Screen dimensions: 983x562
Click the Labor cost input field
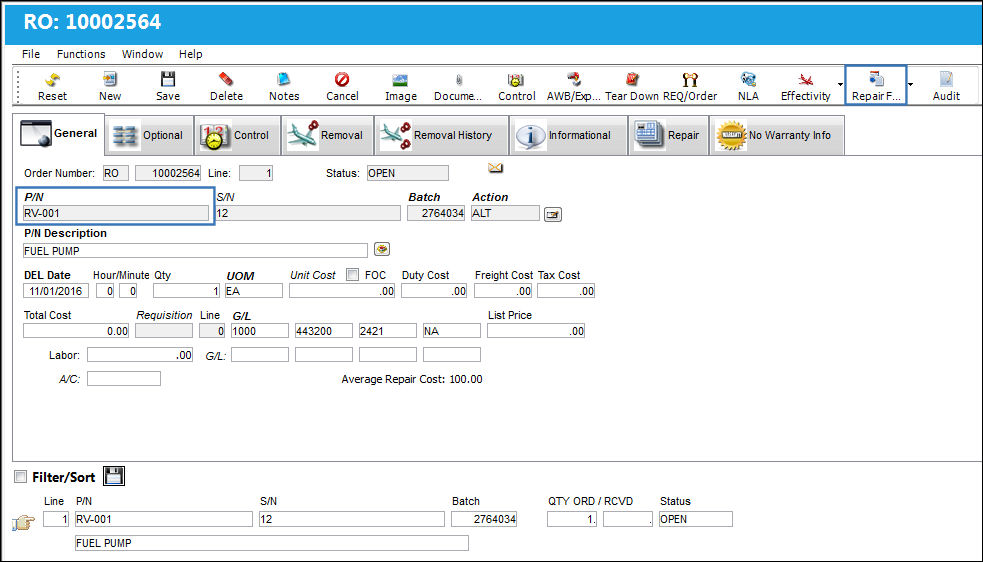tap(140, 355)
